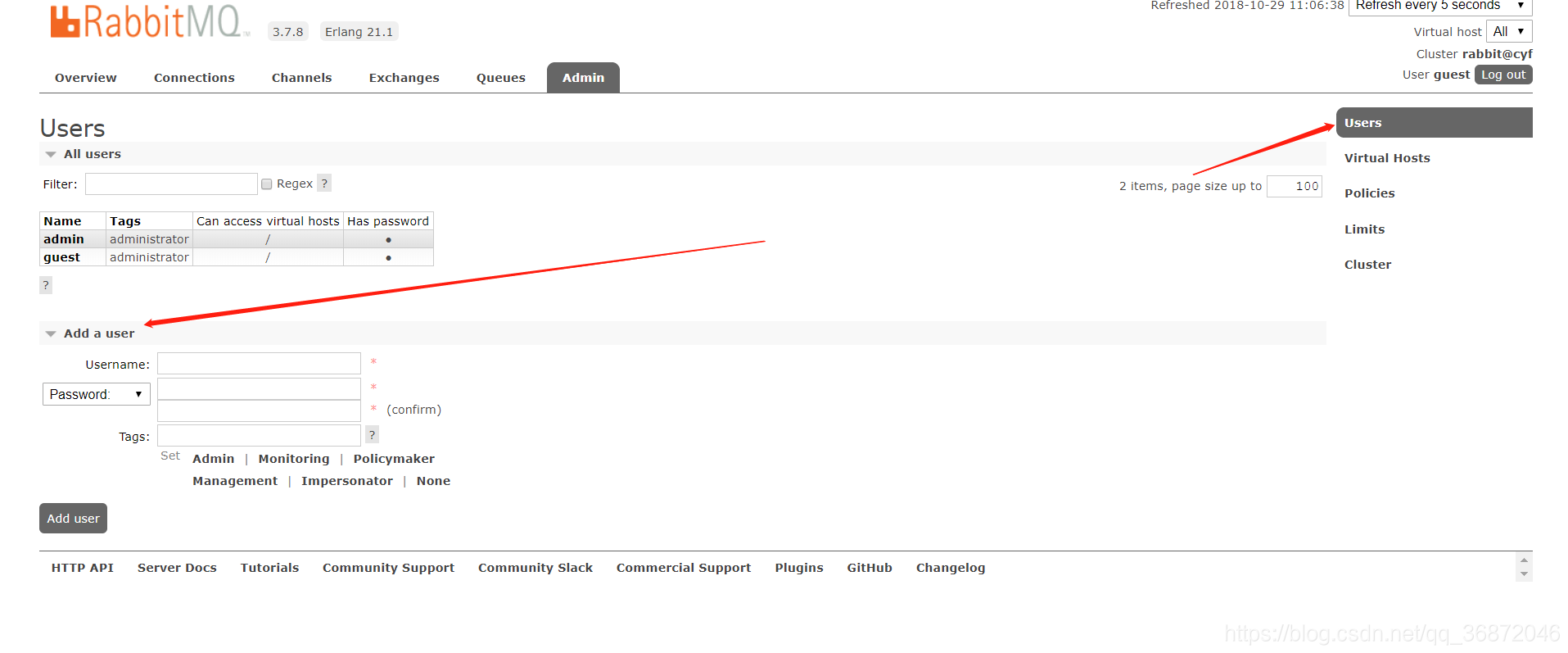Open the guest user entry
Viewport: 1568px width, 653px height.
pyautogui.click(x=61, y=257)
